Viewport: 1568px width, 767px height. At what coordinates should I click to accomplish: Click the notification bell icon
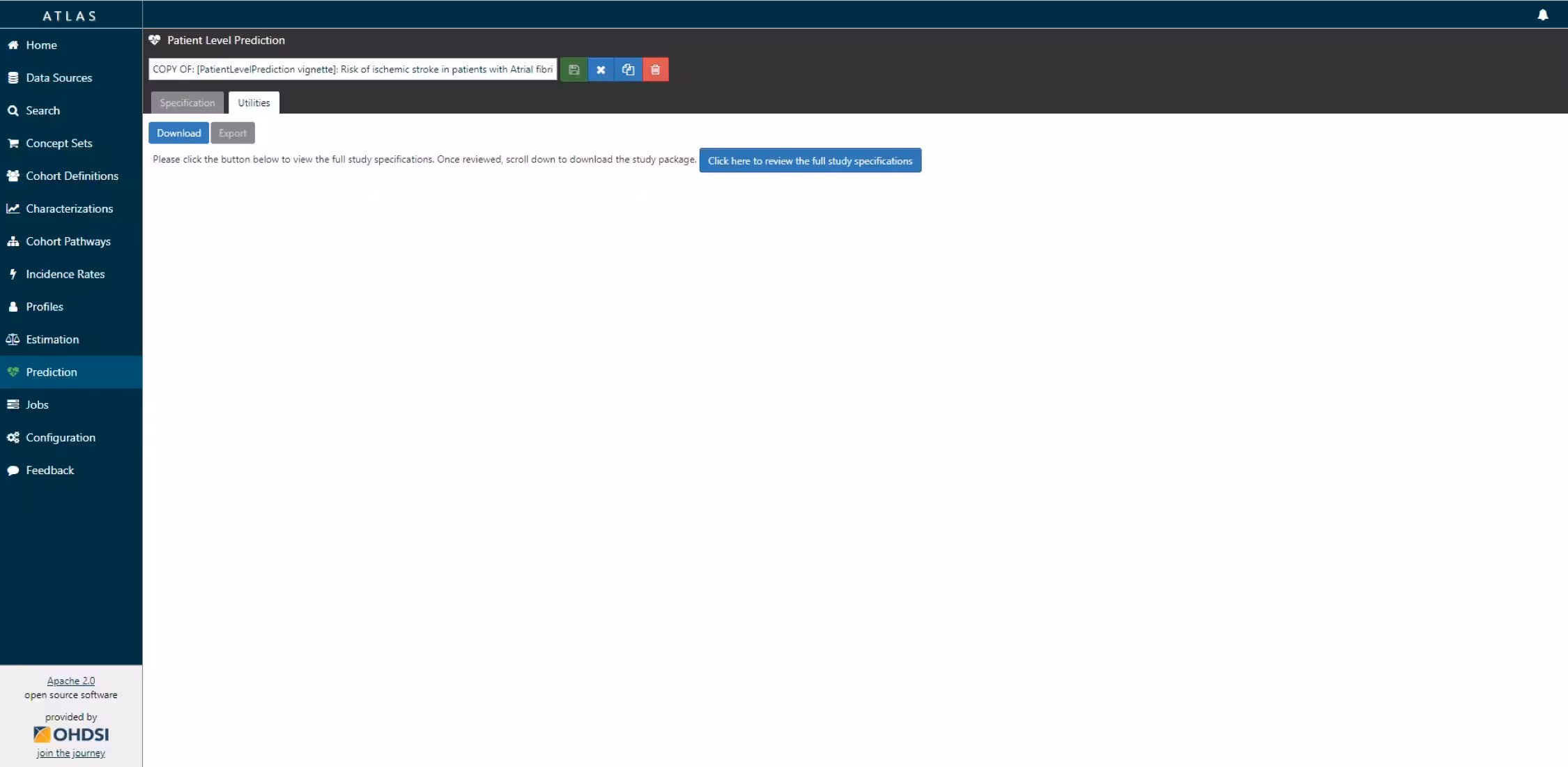pyautogui.click(x=1543, y=15)
